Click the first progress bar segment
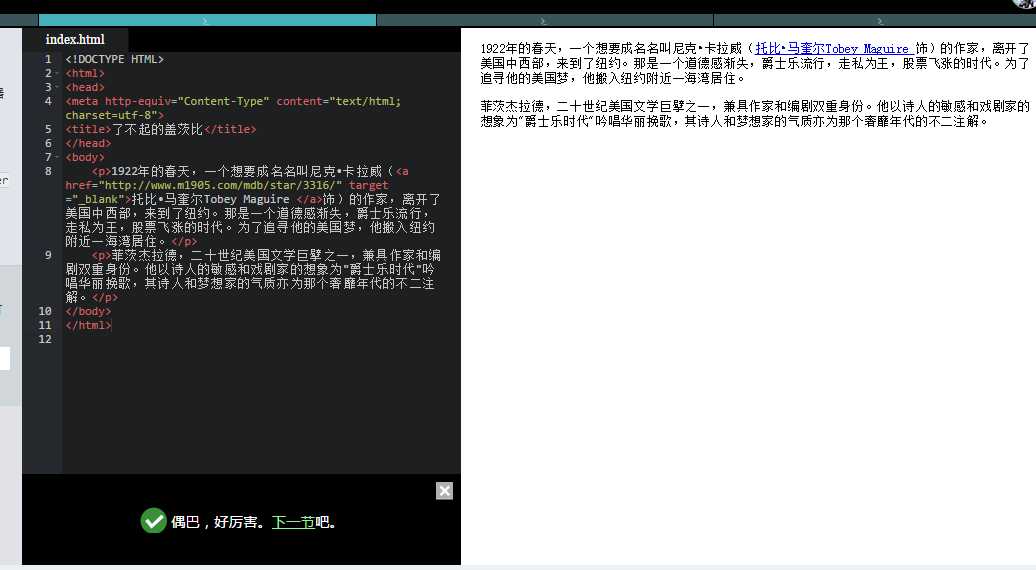This screenshot has height=570, width=1036. [x=207, y=20]
